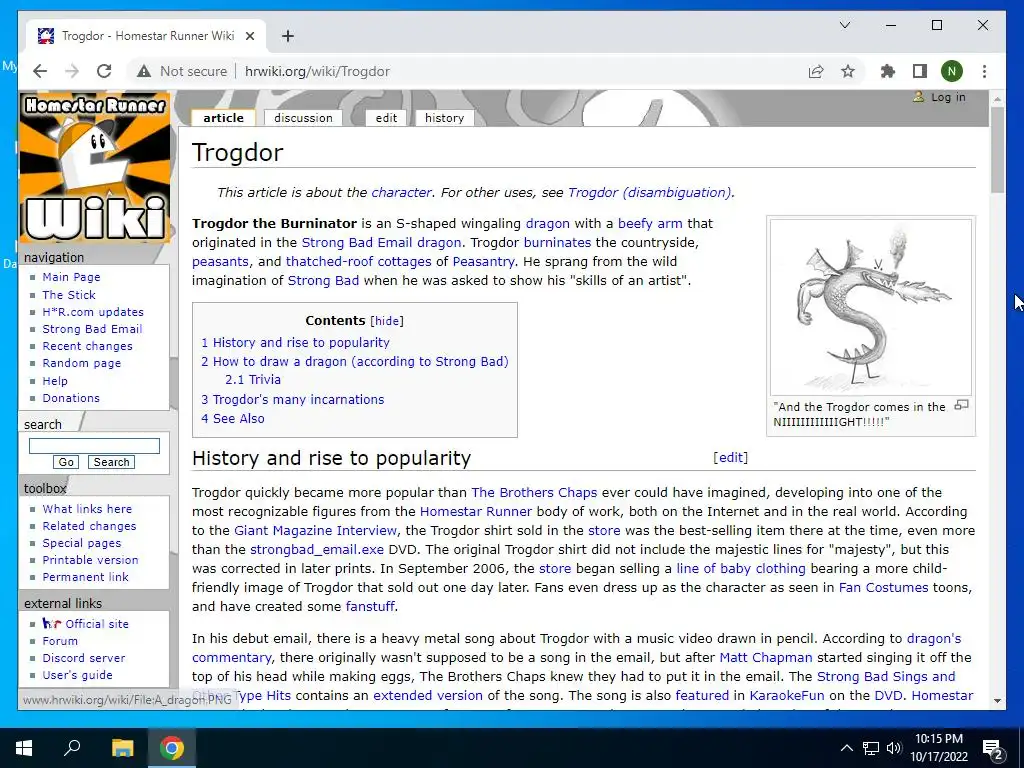Image resolution: width=1024 pixels, height=768 pixels.
Task: Open Strong Bad Email sidebar link
Action: click(92, 328)
